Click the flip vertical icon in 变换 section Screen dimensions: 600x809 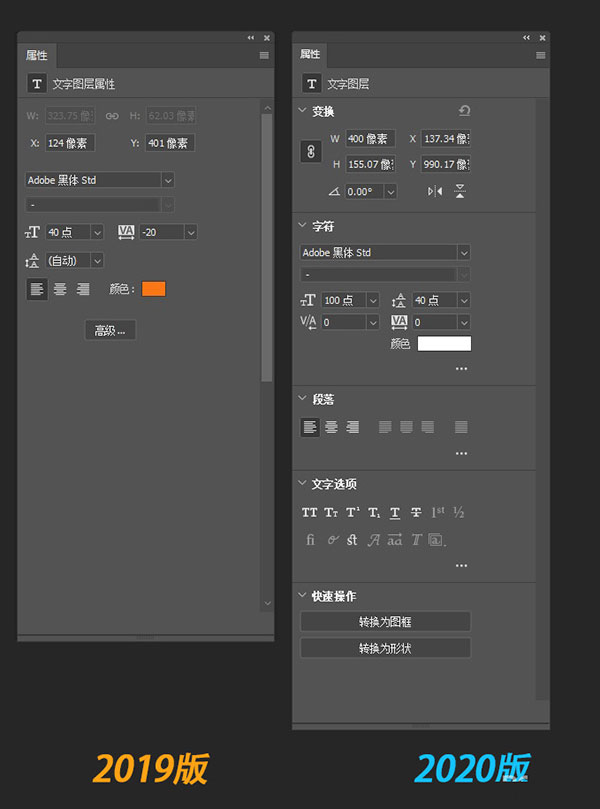[x=460, y=191]
